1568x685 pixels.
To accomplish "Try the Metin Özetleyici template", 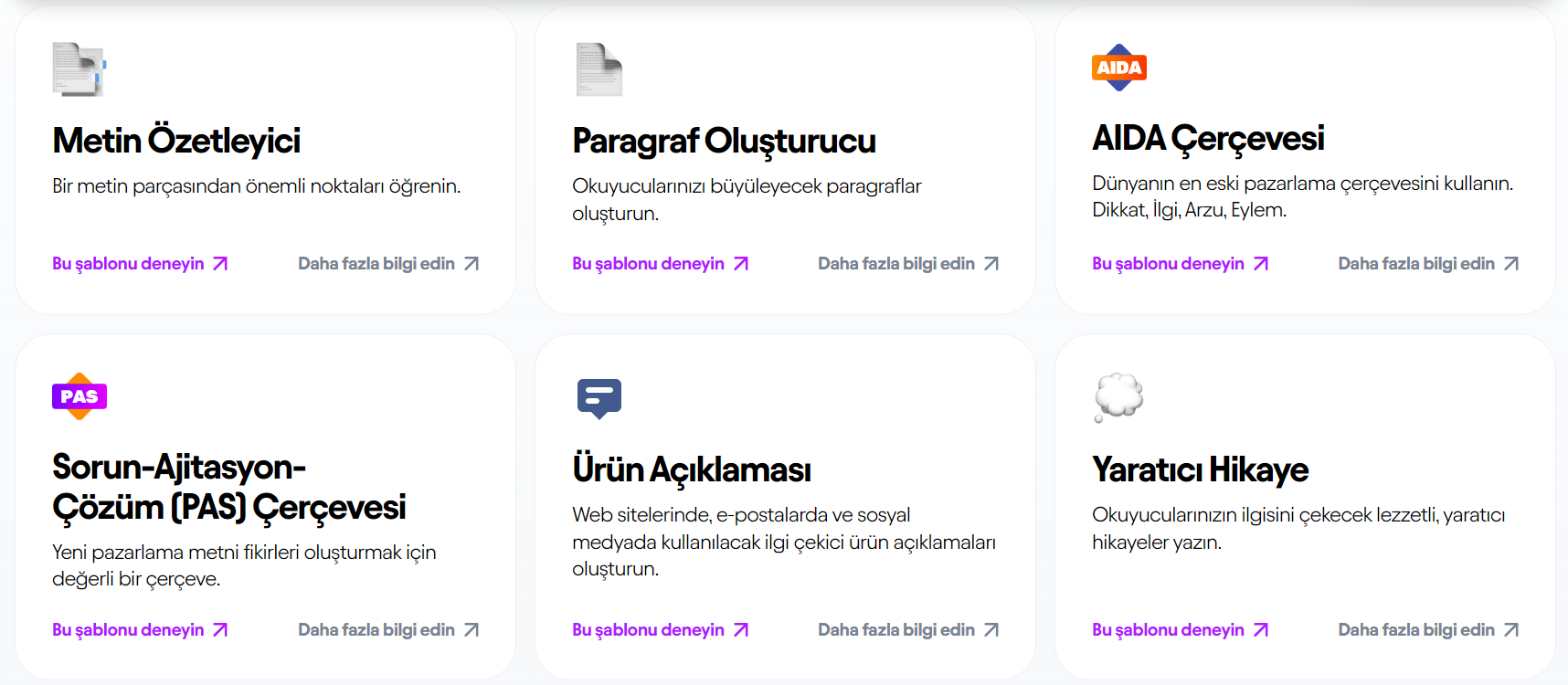I will click(140, 264).
